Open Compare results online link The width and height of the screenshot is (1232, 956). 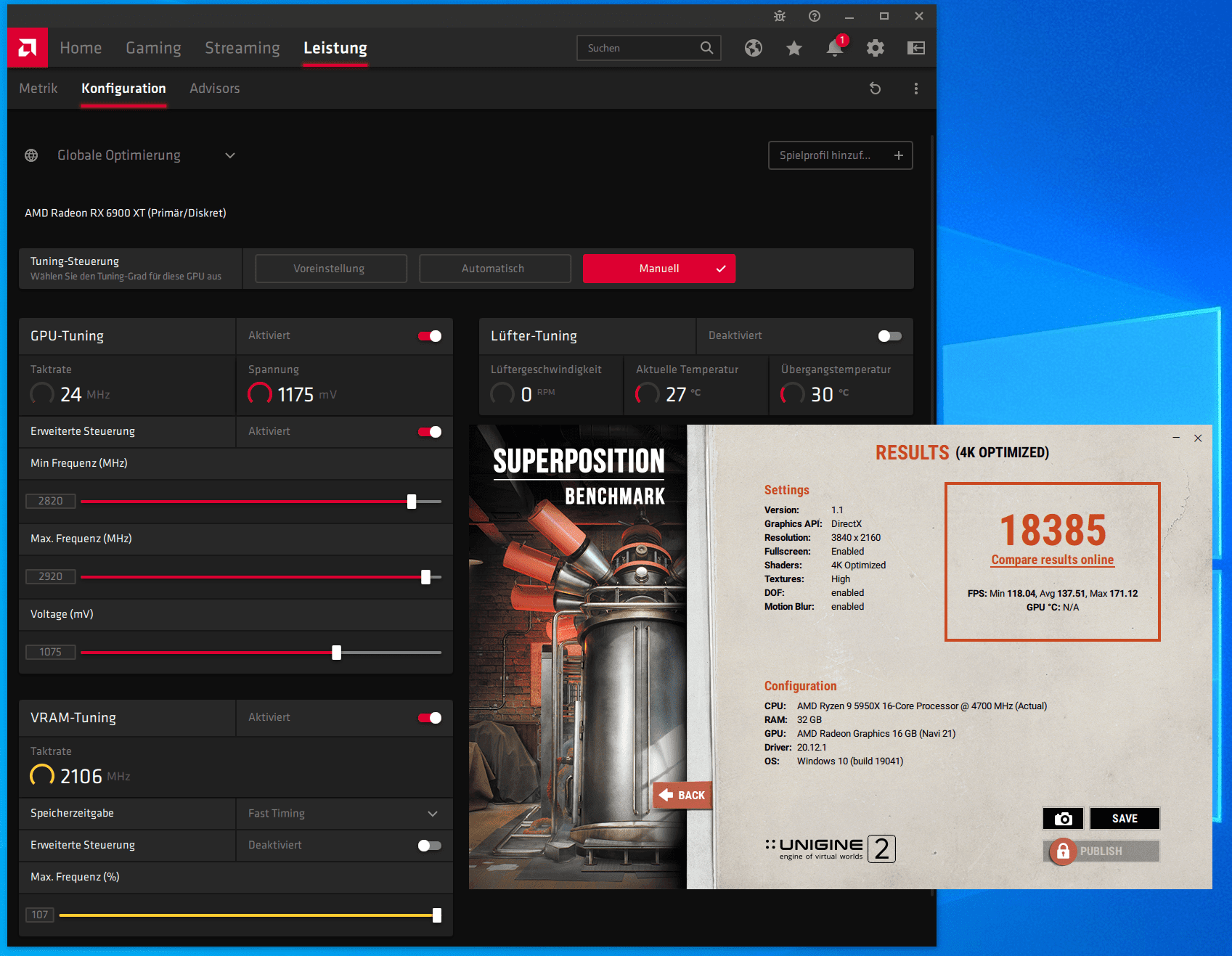coord(1053,560)
